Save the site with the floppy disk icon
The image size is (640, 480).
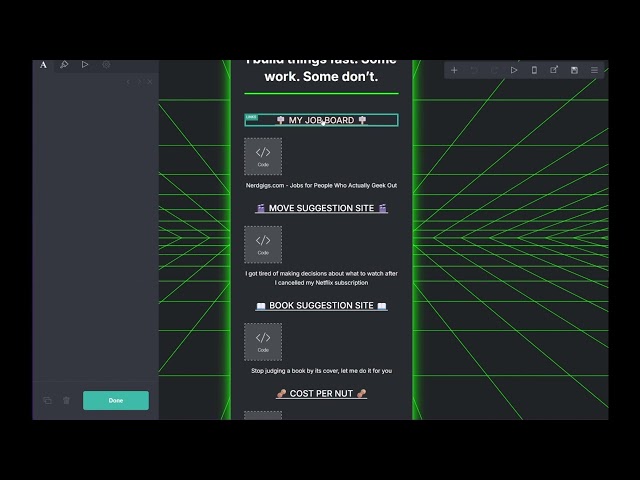[x=574, y=70]
